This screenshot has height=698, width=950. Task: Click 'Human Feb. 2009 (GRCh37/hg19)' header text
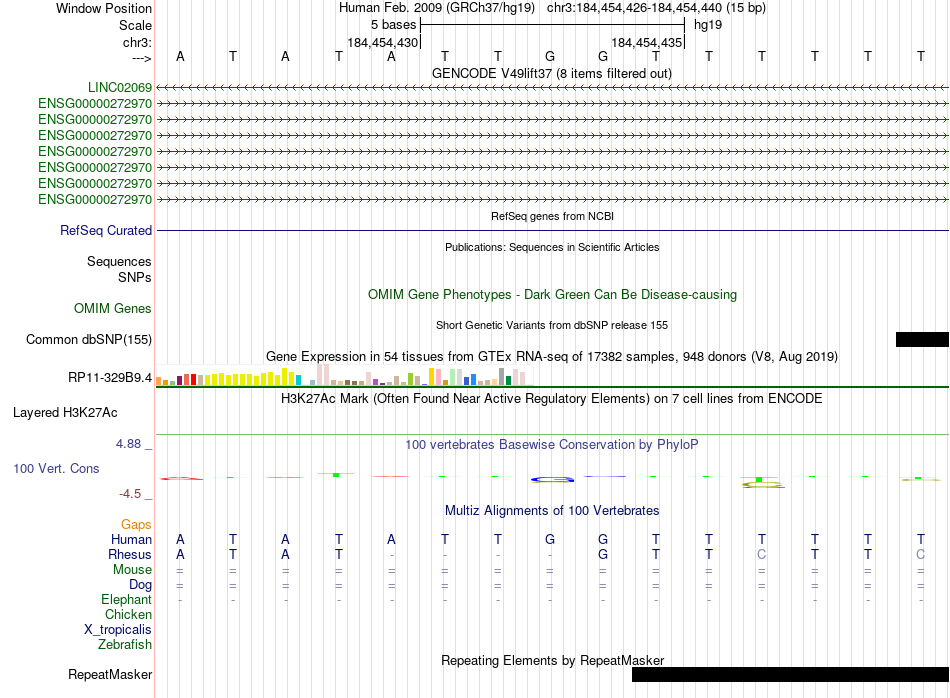[437, 8]
